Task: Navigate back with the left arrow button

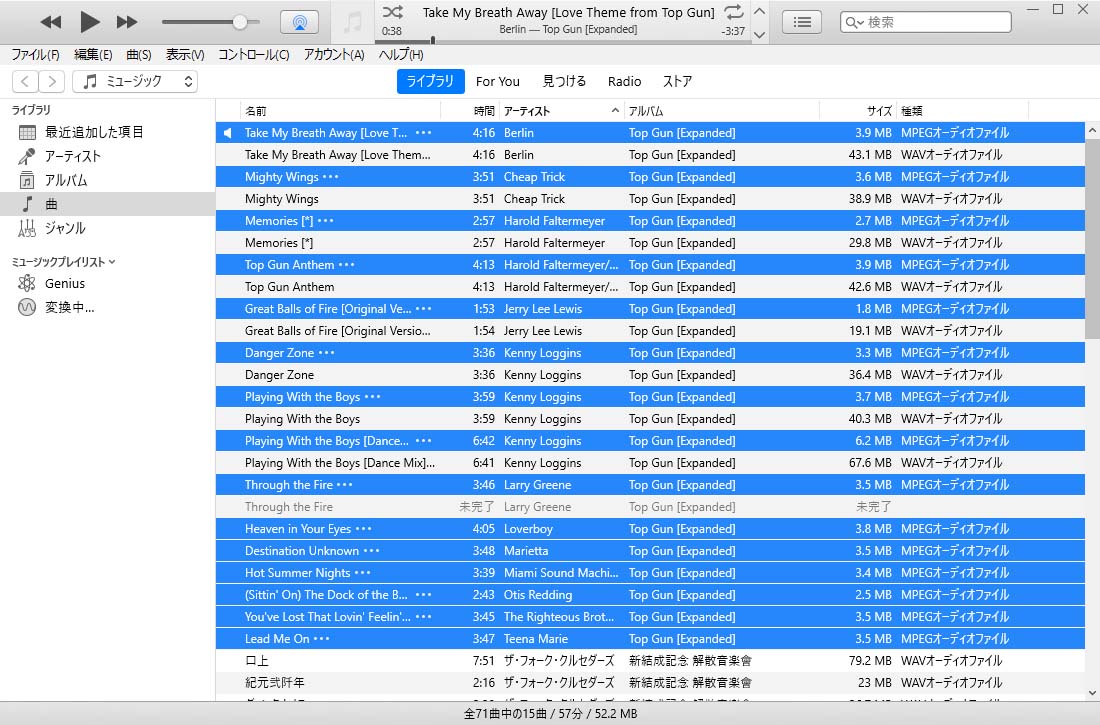Action: click(26, 82)
